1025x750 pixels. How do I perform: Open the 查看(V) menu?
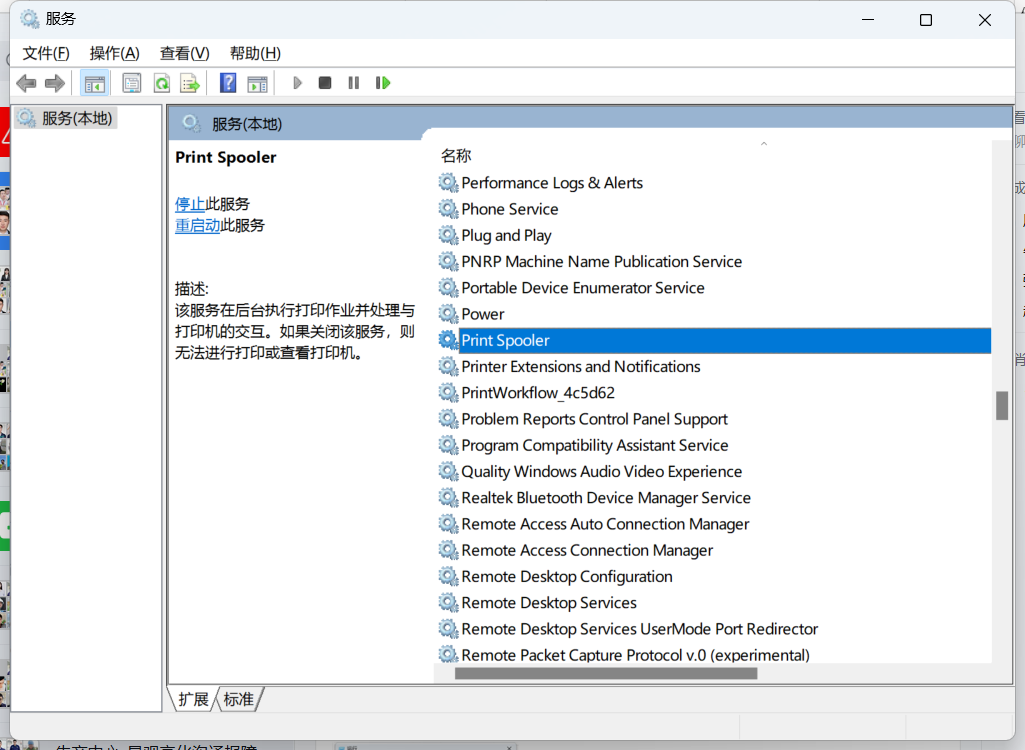184,53
